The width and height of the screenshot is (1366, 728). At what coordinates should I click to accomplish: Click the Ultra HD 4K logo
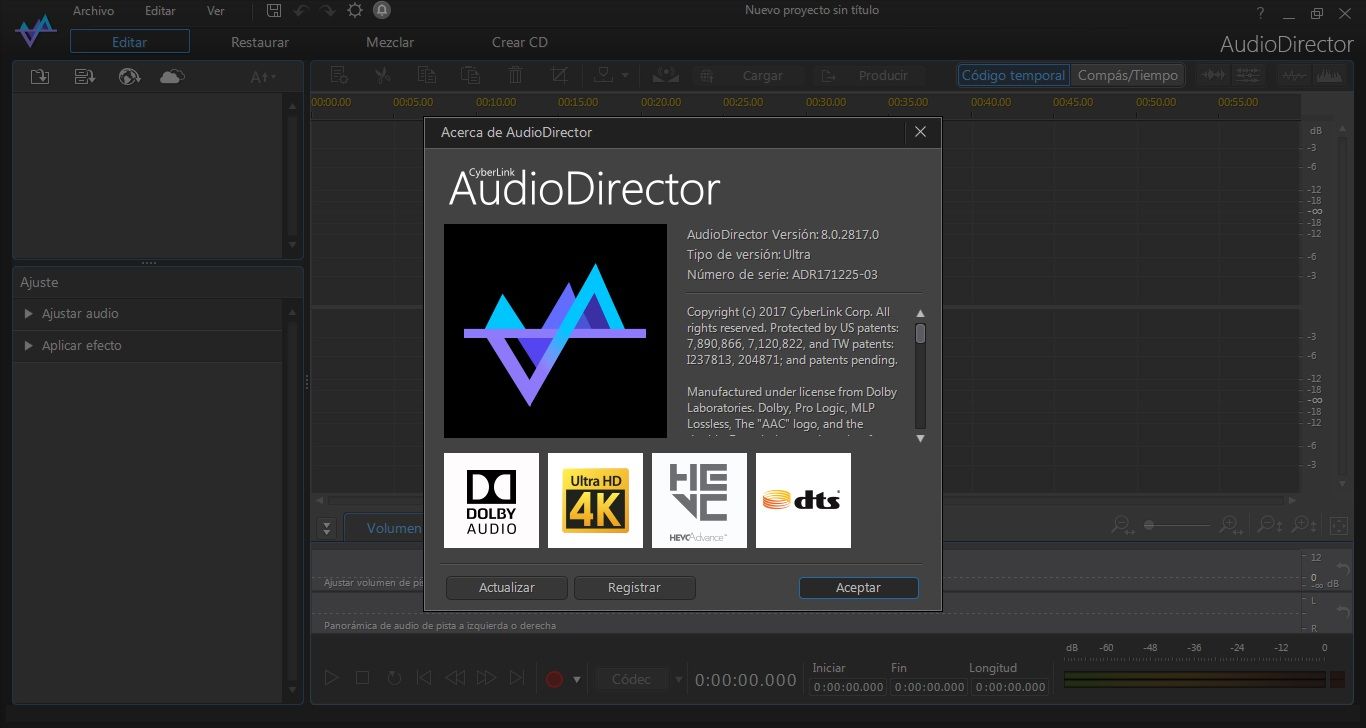pos(595,500)
